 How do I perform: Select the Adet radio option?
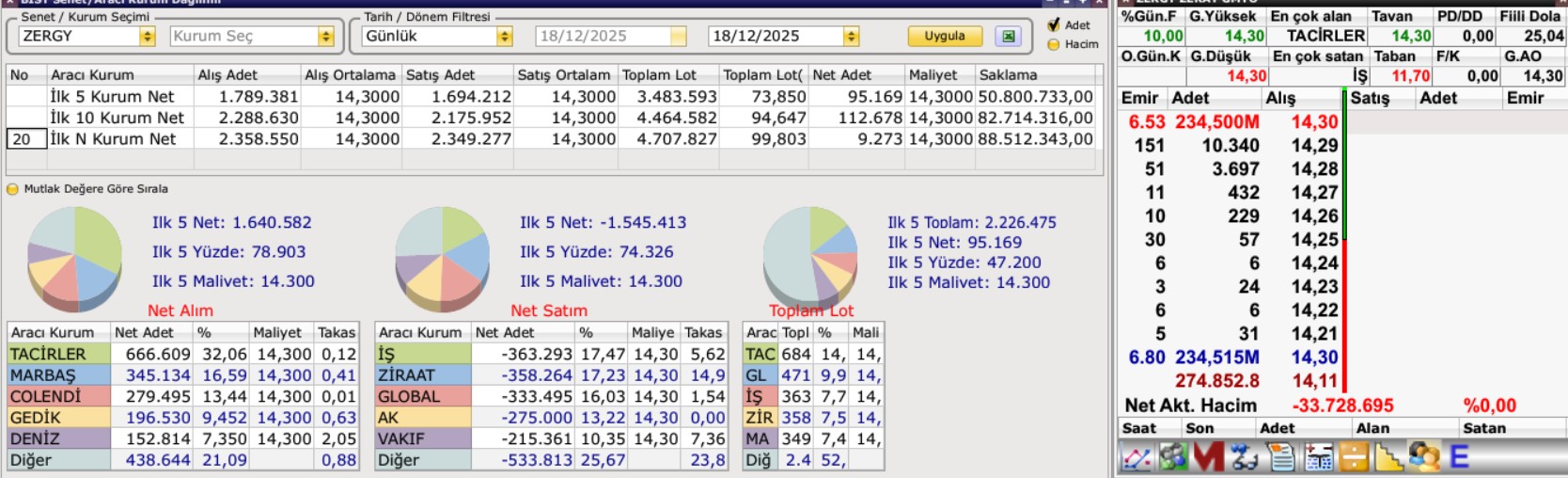[x=1054, y=25]
